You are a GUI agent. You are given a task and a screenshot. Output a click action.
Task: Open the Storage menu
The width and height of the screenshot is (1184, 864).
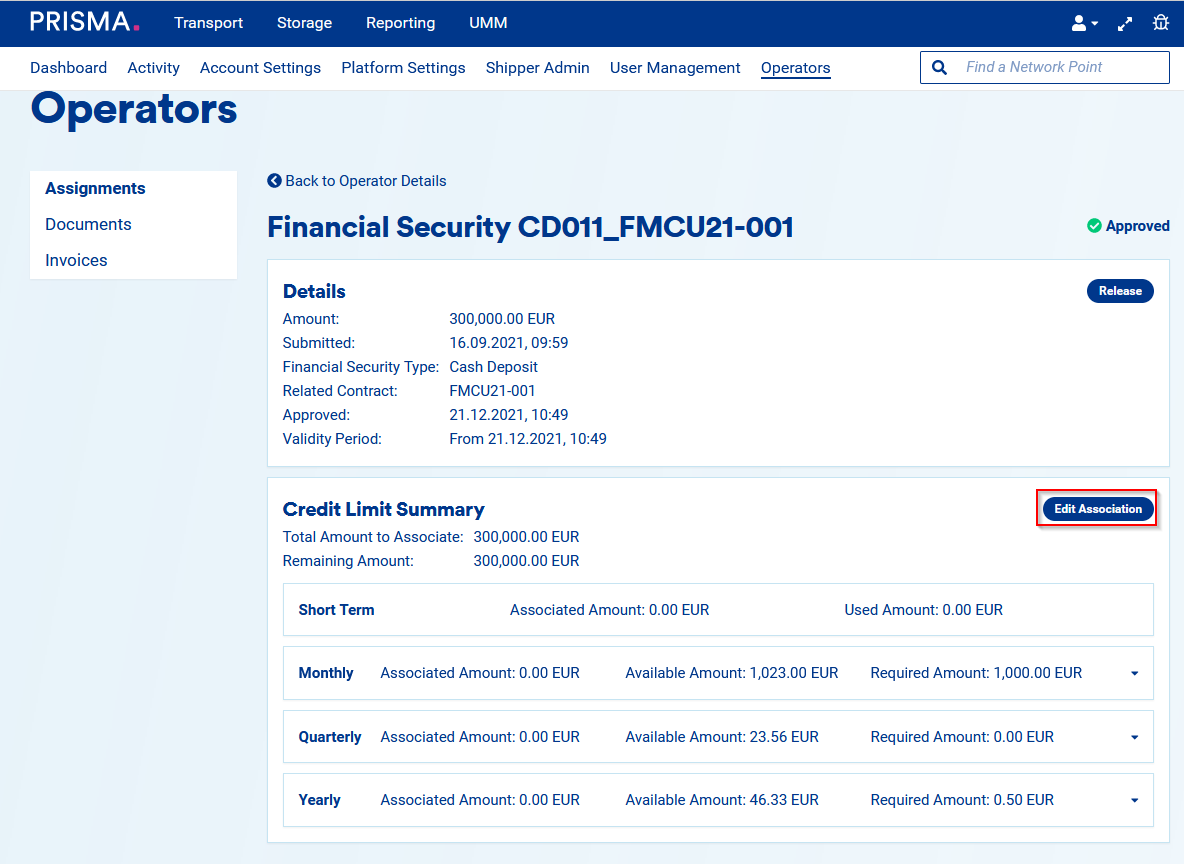coord(304,23)
